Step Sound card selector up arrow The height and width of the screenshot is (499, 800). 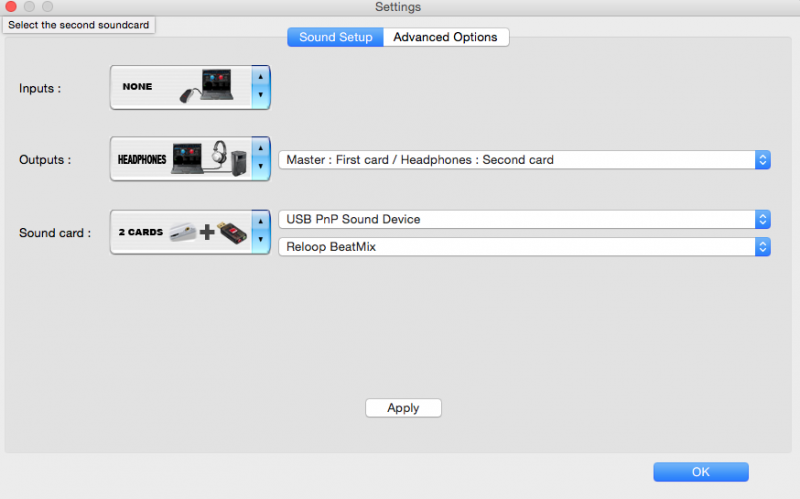click(261, 221)
